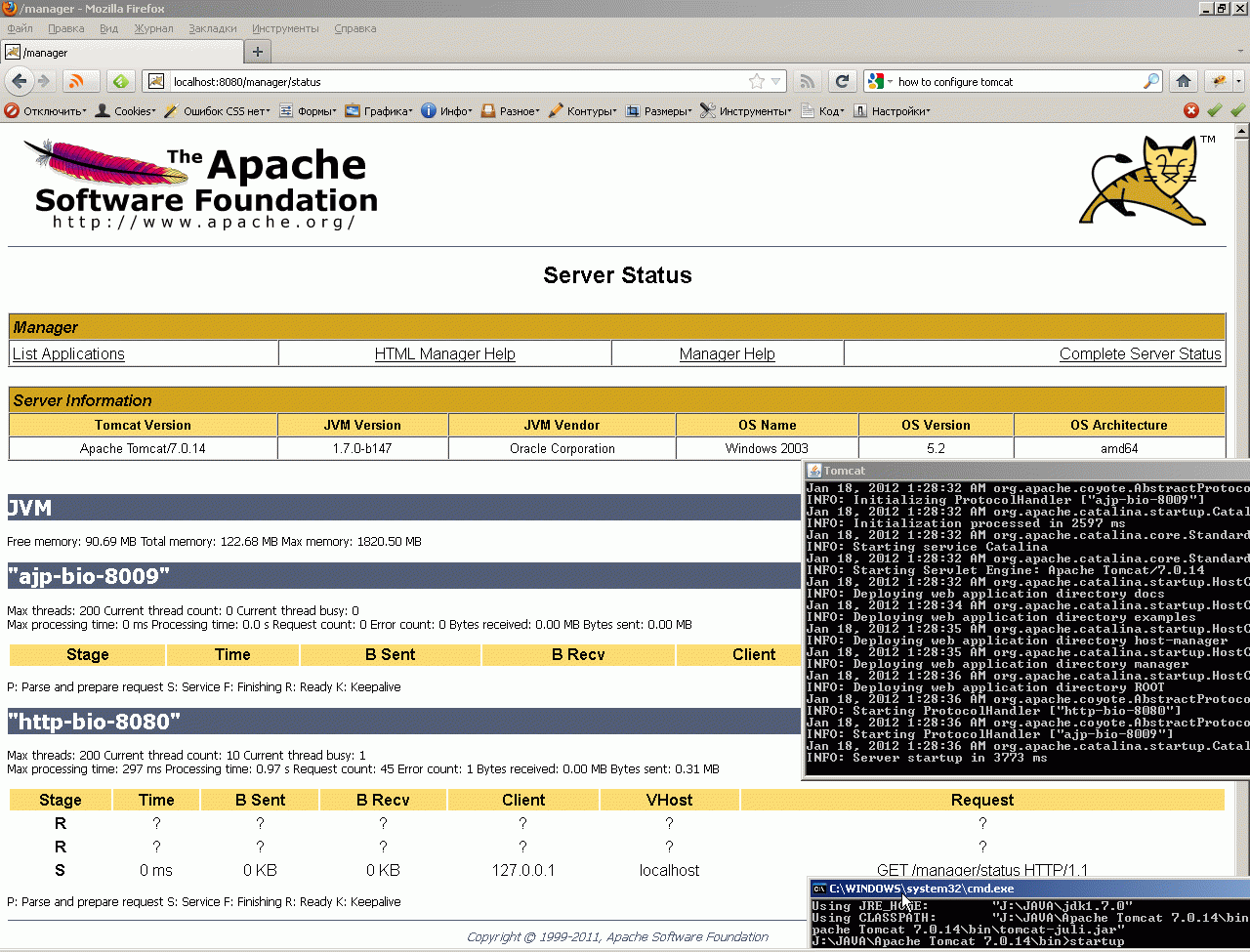1250x952 pixels.
Task: Click the Firefox icon in the title bar
Action: (x=10, y=9)
